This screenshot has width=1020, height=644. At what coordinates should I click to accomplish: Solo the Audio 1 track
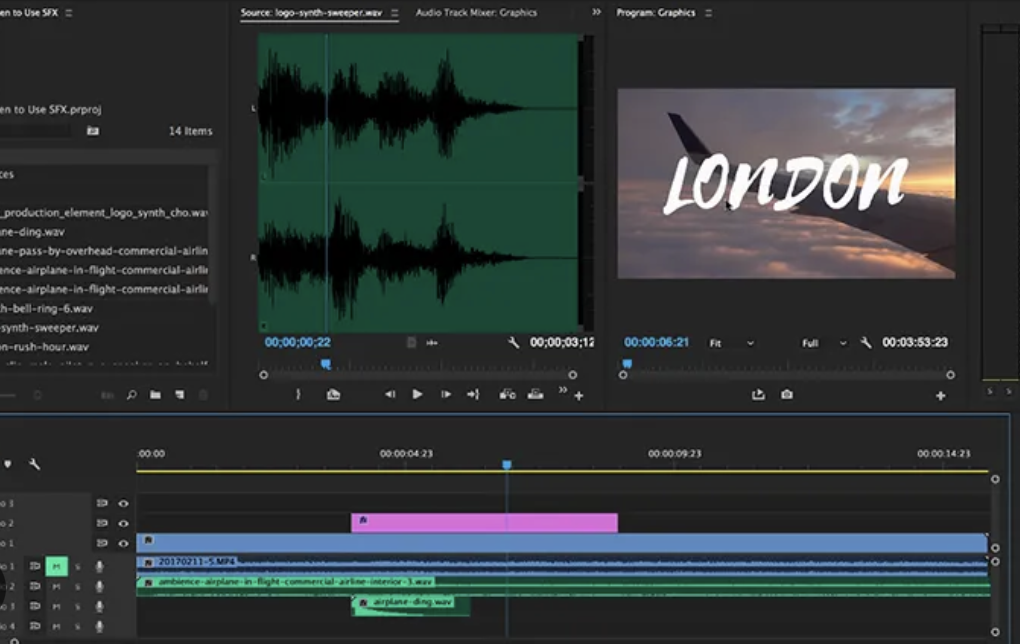77,567
